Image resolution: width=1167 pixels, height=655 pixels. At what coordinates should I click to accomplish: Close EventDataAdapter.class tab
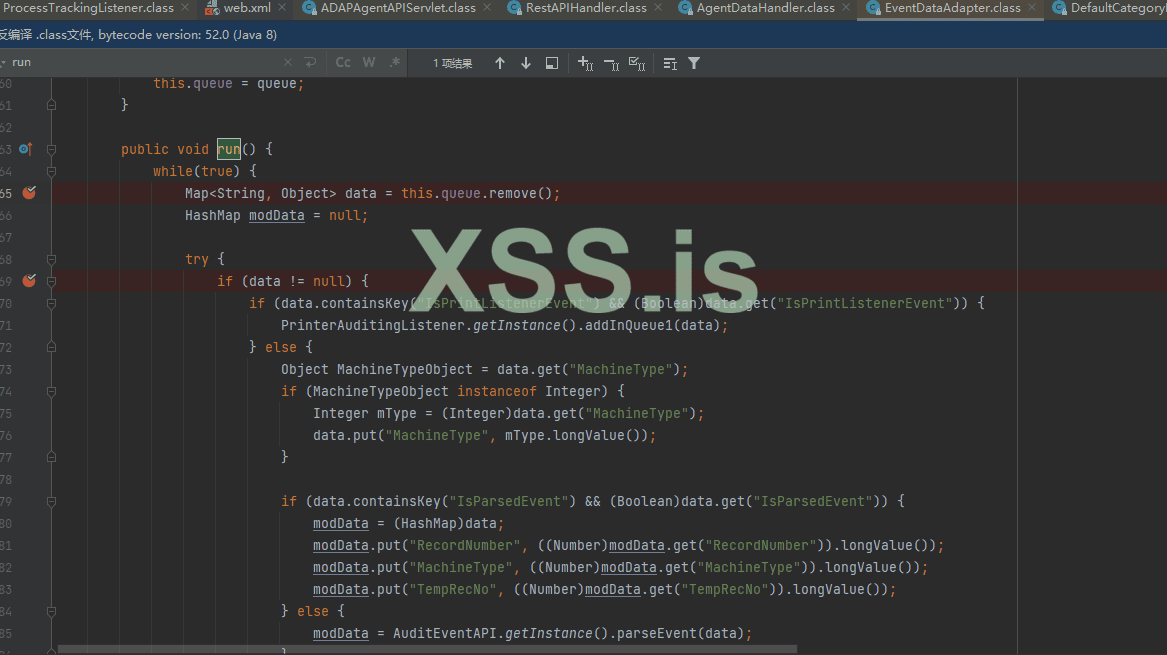click(1032, 7)
